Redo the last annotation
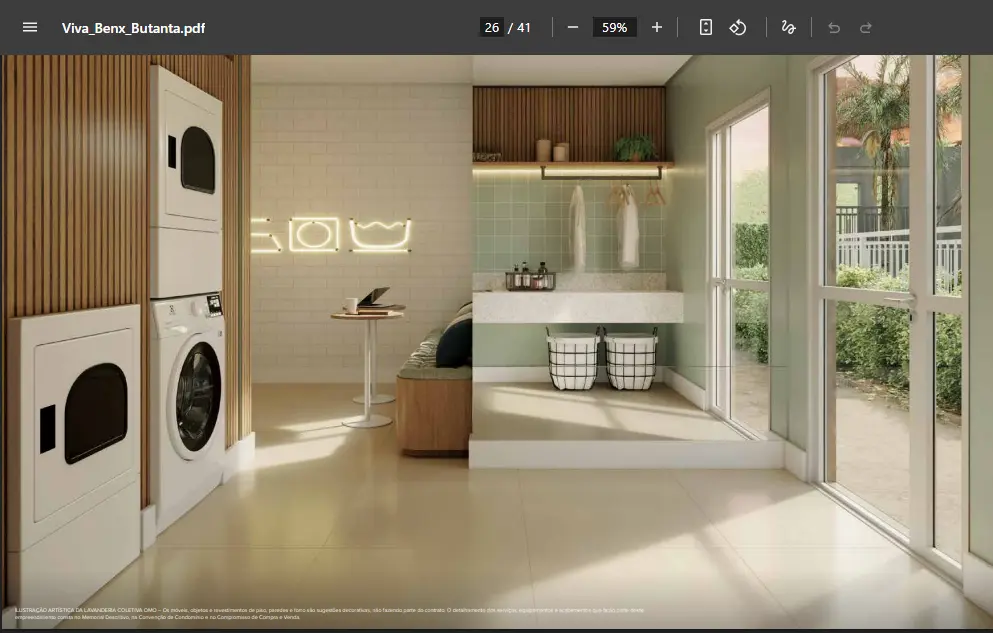Screen dimensions: 993x633 tap(866, 27)
